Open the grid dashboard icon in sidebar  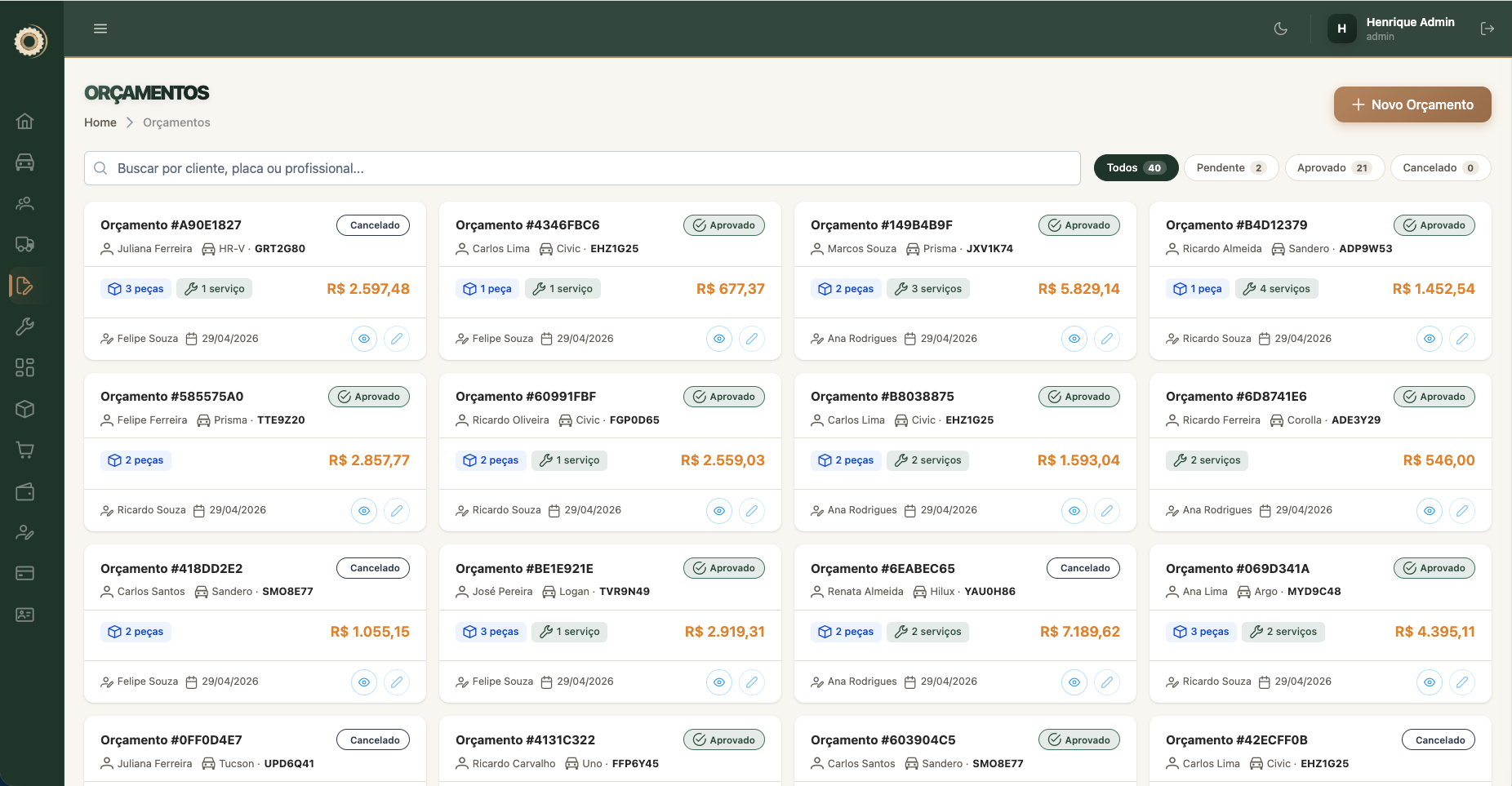pos(25,367)
